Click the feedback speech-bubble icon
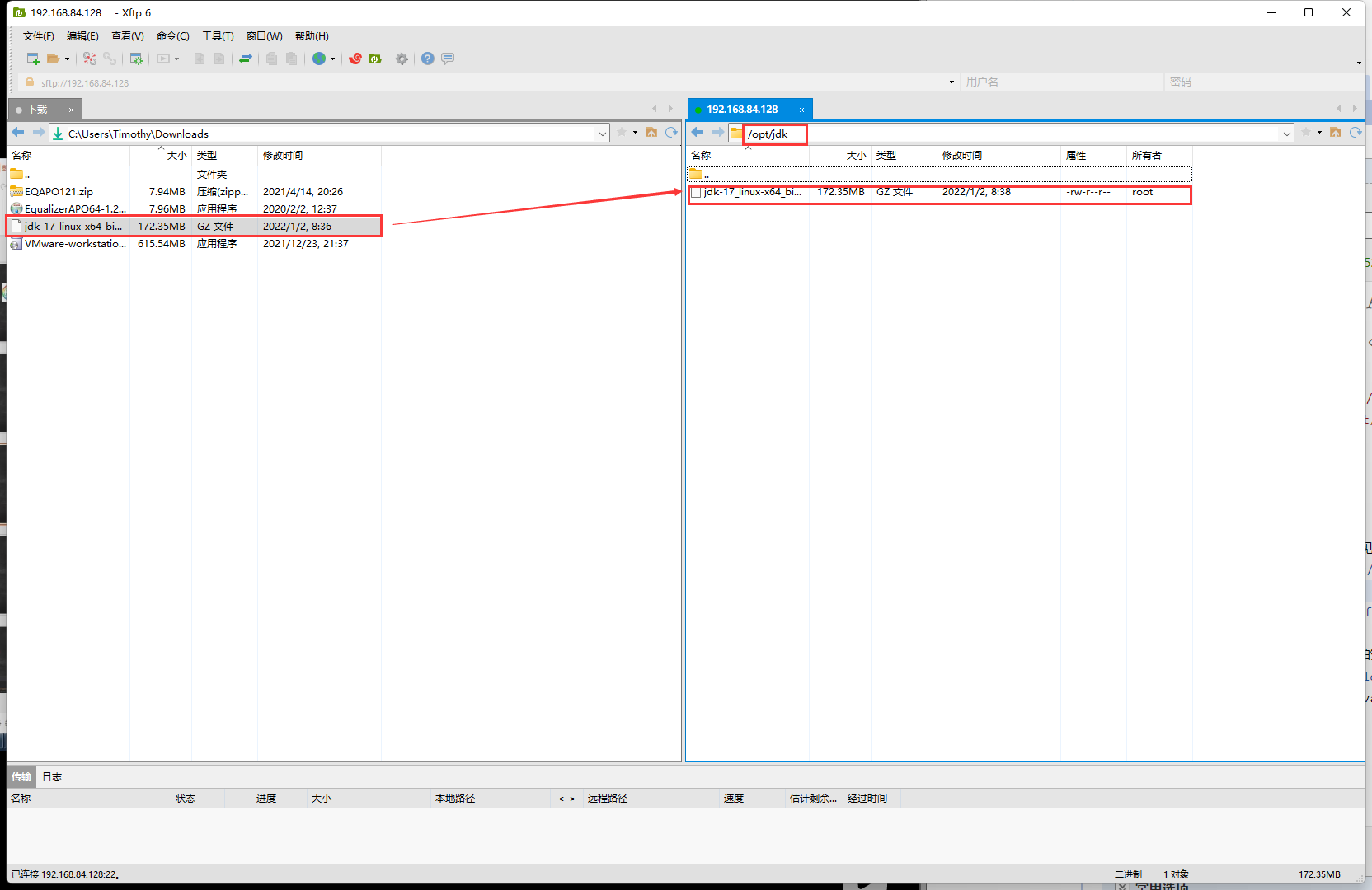Image resolution: width=1372 pixels, height=890 pixels. click(448, 59)
